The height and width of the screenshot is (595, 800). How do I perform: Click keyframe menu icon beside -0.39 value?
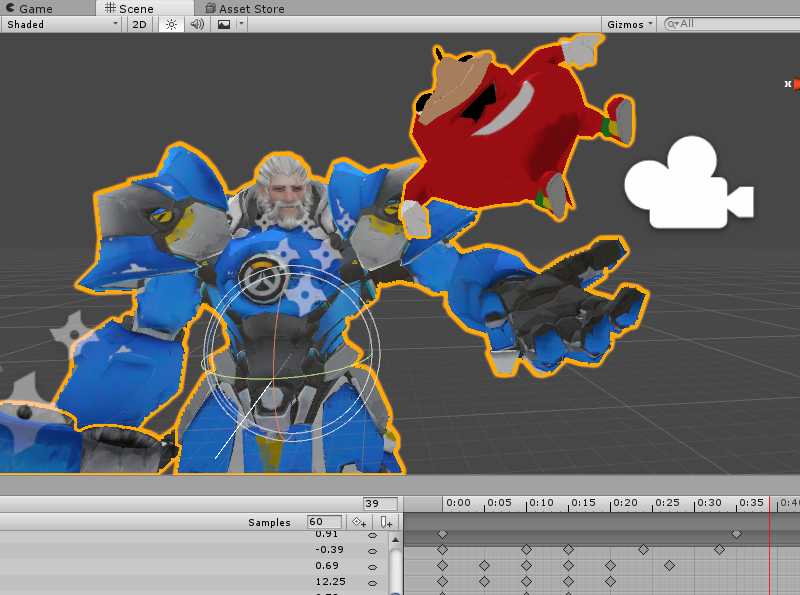pos(372,550)
